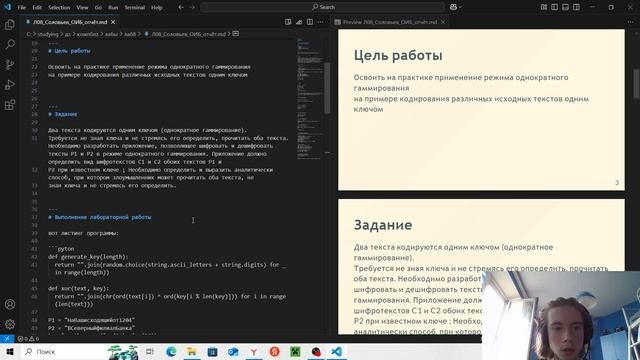Click the '# Выполнение лабораторной работы' heading line

coord(100,217)
